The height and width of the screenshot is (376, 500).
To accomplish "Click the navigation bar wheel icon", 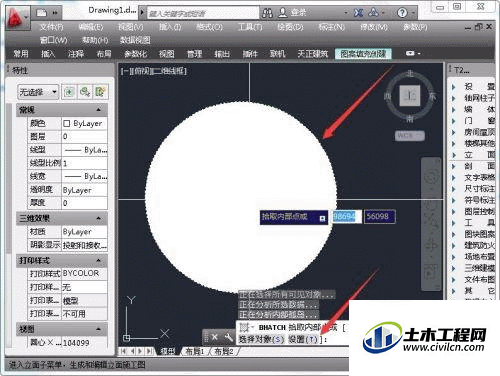I will [x=431, y=176].
